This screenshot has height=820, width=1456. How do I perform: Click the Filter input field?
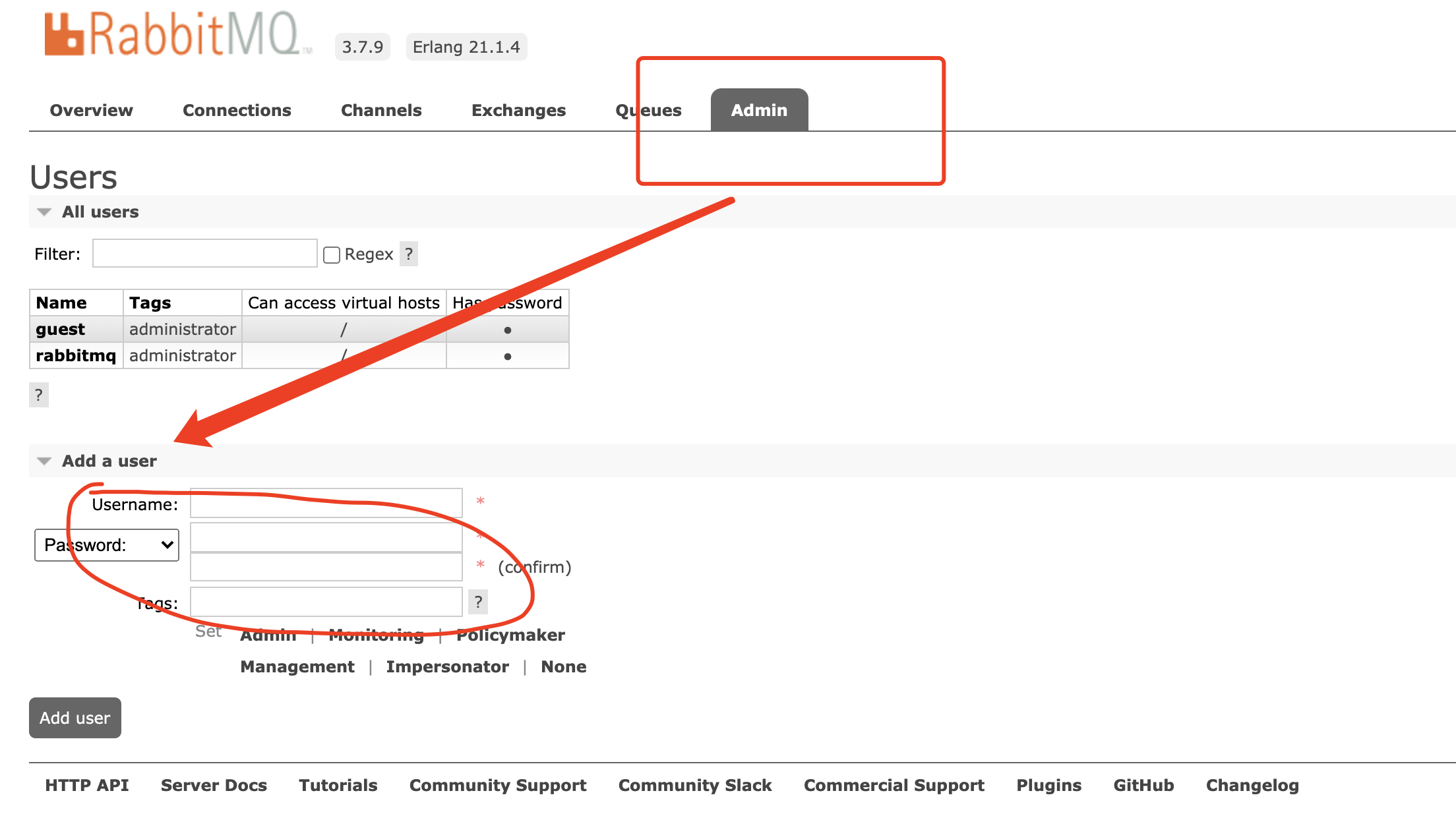[205, 254]
